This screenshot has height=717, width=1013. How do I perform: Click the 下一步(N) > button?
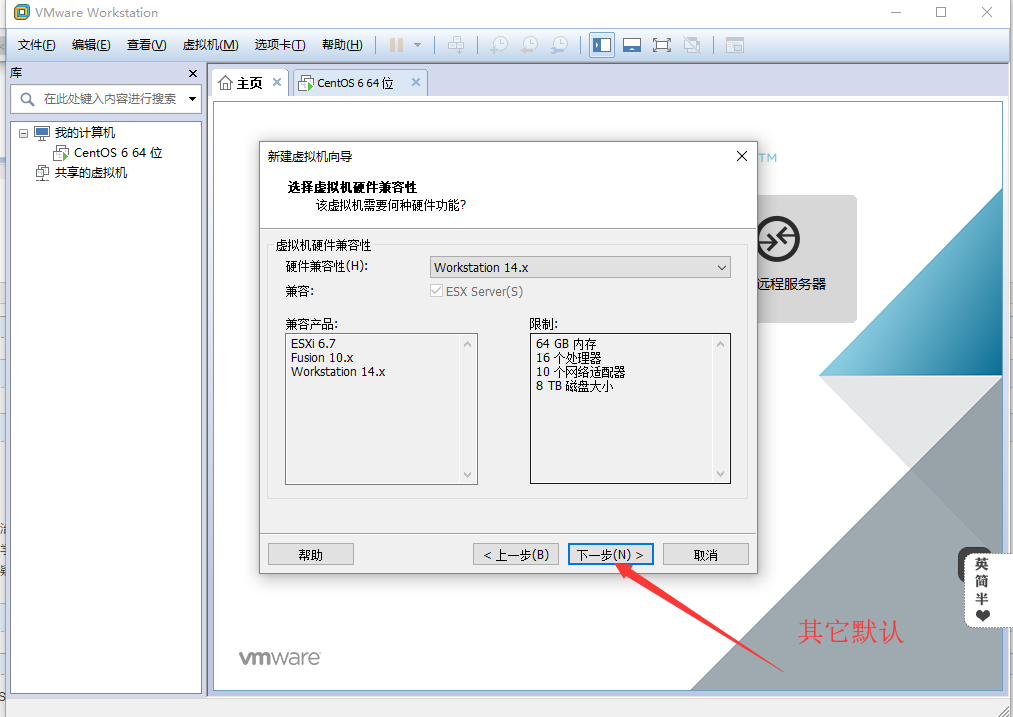pyautogui.click(x=611, y=554)
